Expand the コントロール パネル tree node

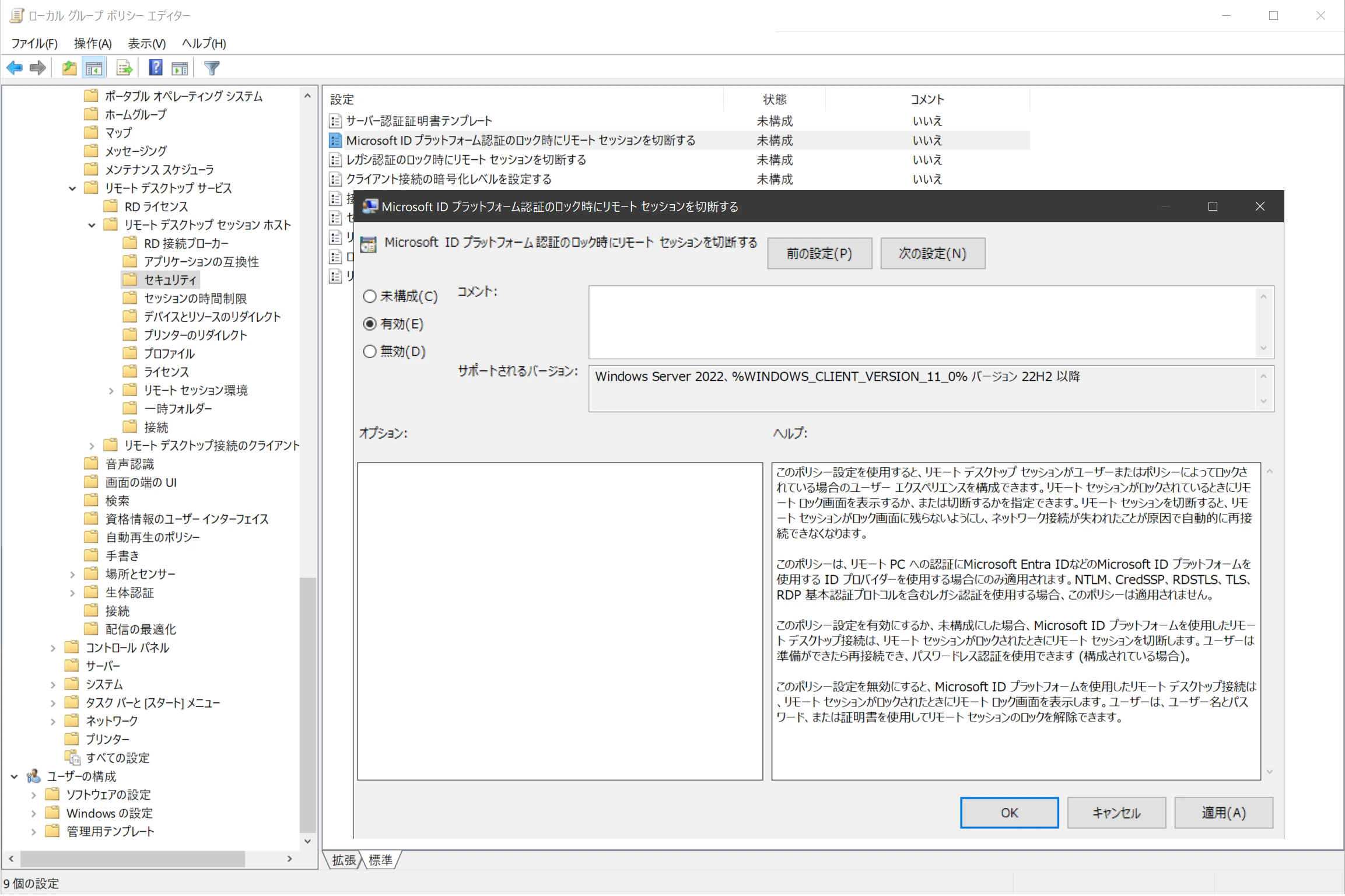pyautogui.click(x=53, y=648)
